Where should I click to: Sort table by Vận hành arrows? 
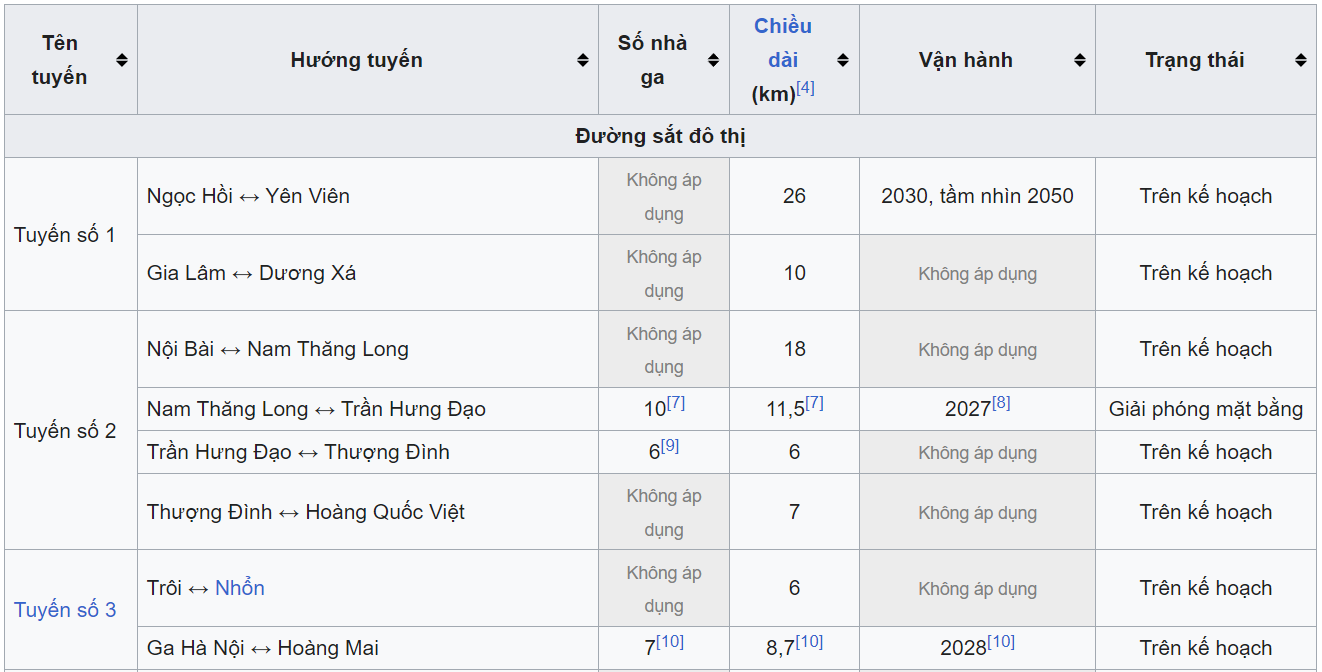pos(1080,60)
